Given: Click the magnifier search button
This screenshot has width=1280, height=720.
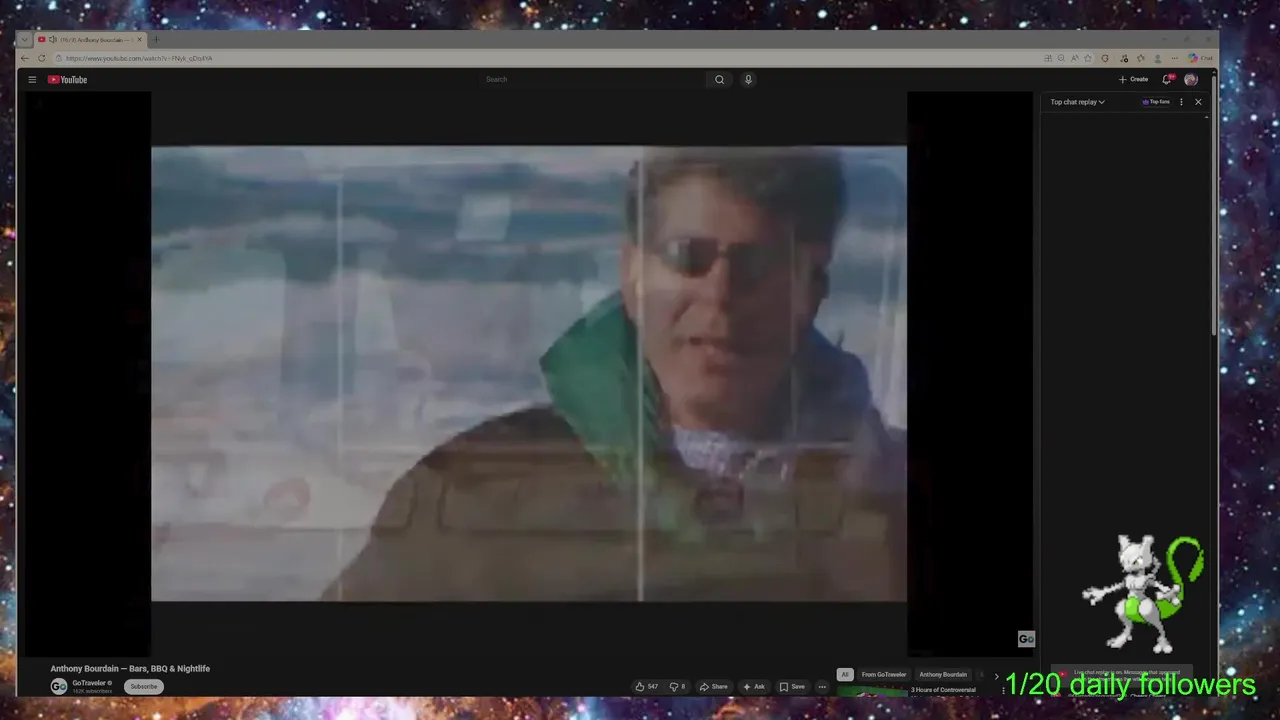Looking at the screenshot, I should tap(719, 79).
